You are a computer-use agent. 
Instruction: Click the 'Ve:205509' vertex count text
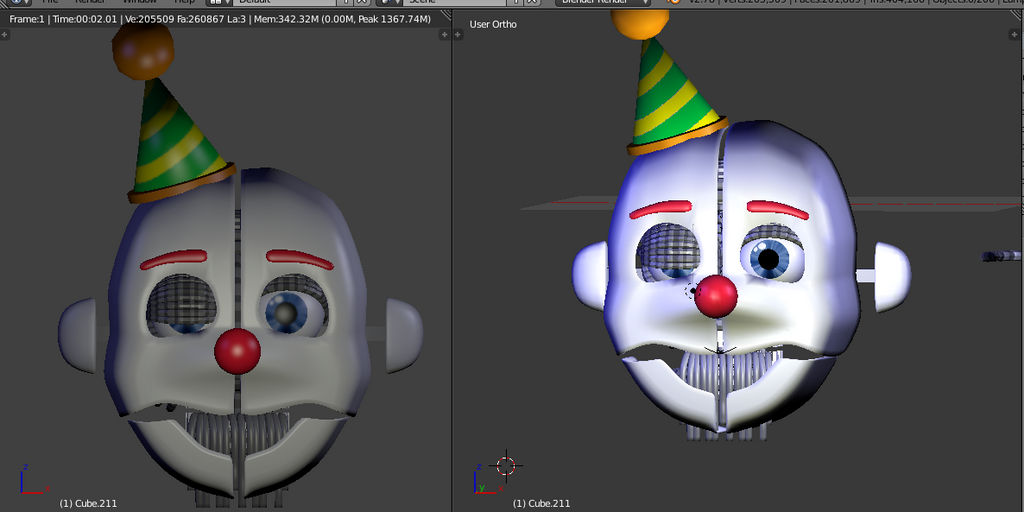coord(148,19)
